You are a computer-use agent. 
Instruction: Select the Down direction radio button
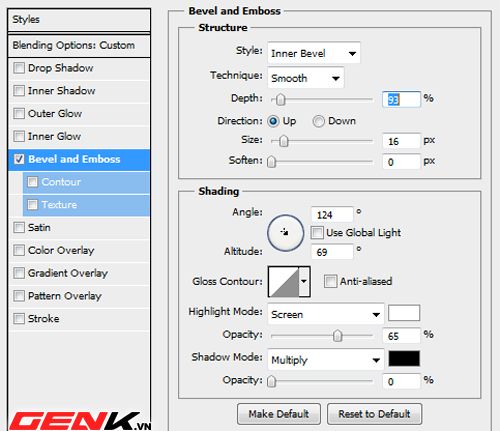tap(318, 121)
